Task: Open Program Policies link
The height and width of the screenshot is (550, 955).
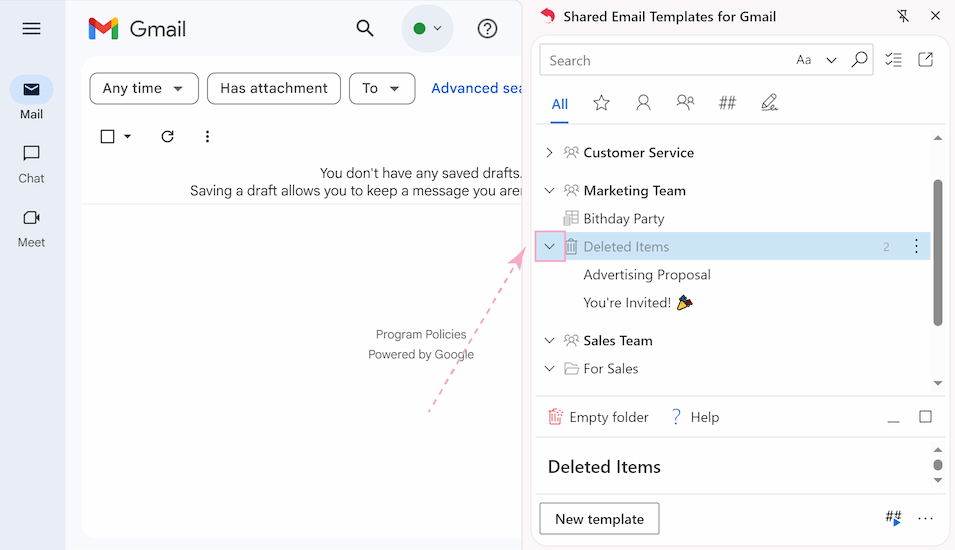Action: pos(421,334)
